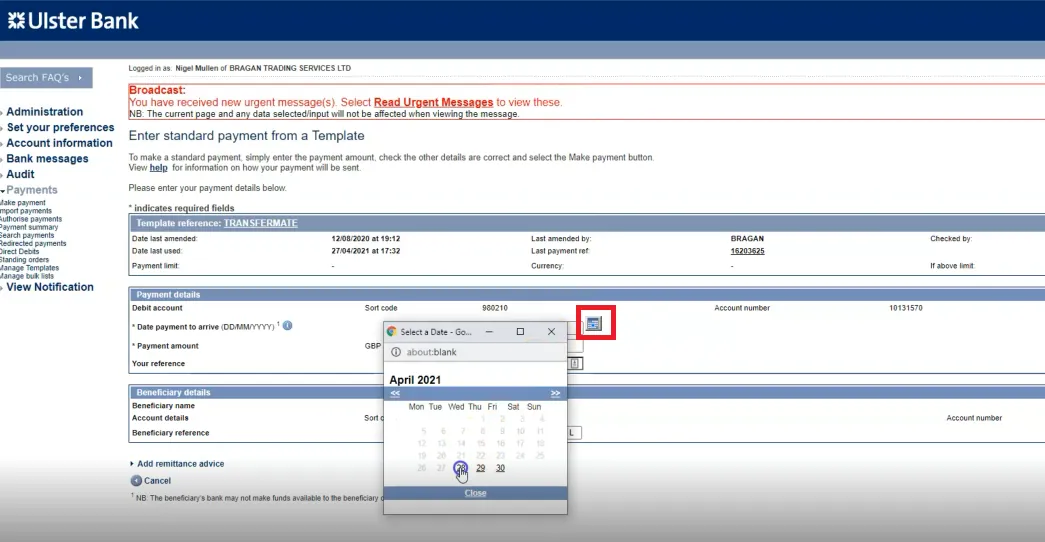Expand the Audit menu

(x=20, y=175)
